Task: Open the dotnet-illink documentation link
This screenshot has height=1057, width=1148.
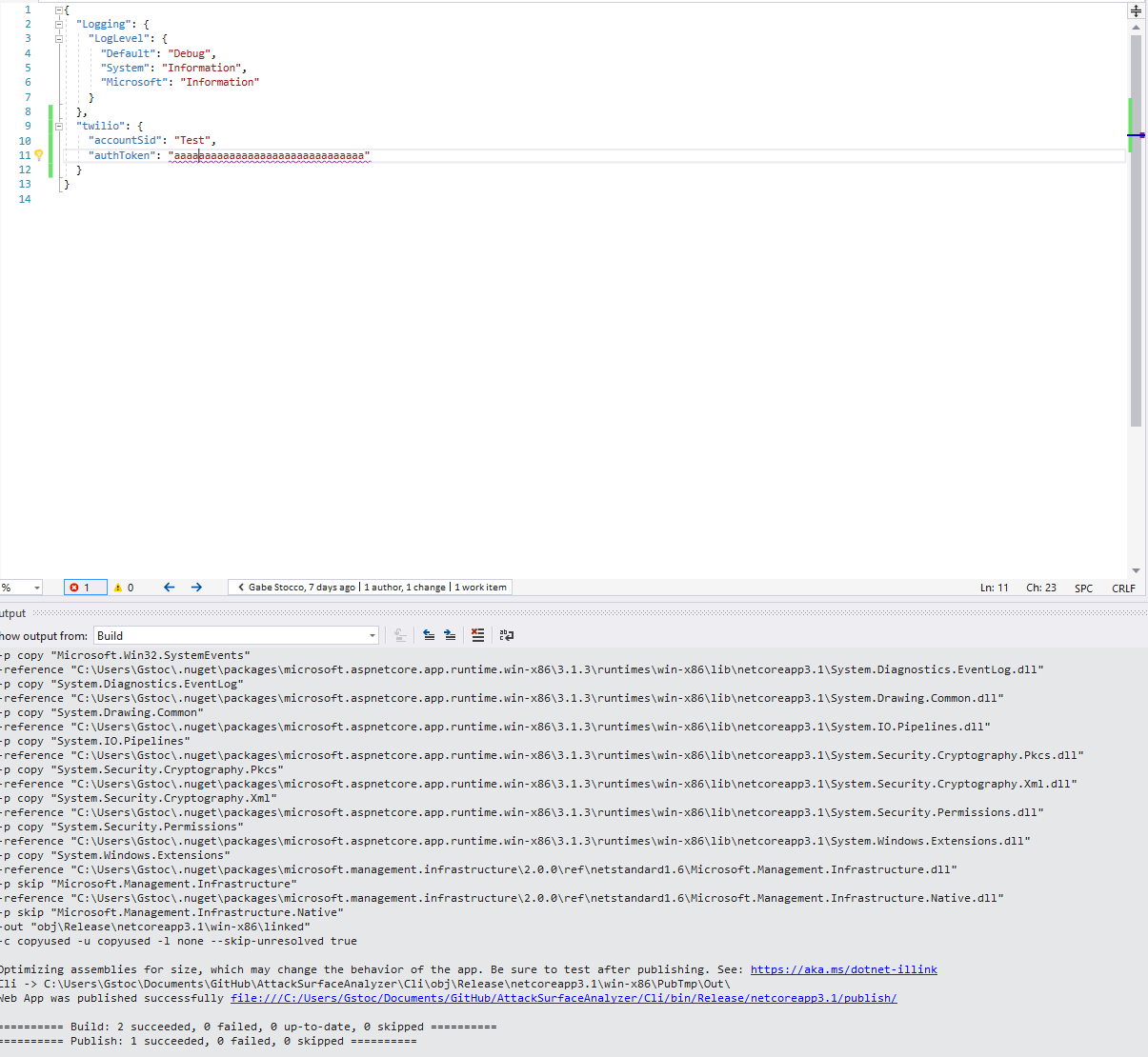Action: click(843, 969)
